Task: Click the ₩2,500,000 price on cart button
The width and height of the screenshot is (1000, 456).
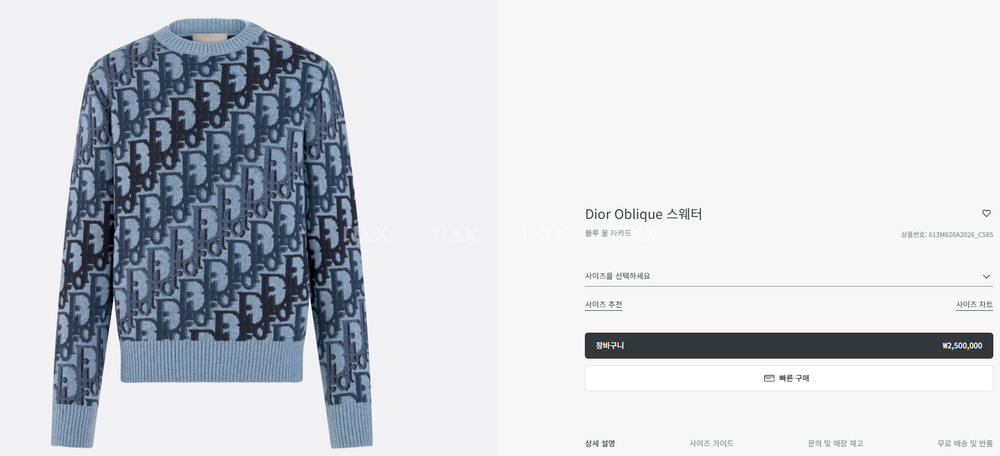Action: click(x=962, y=346)
